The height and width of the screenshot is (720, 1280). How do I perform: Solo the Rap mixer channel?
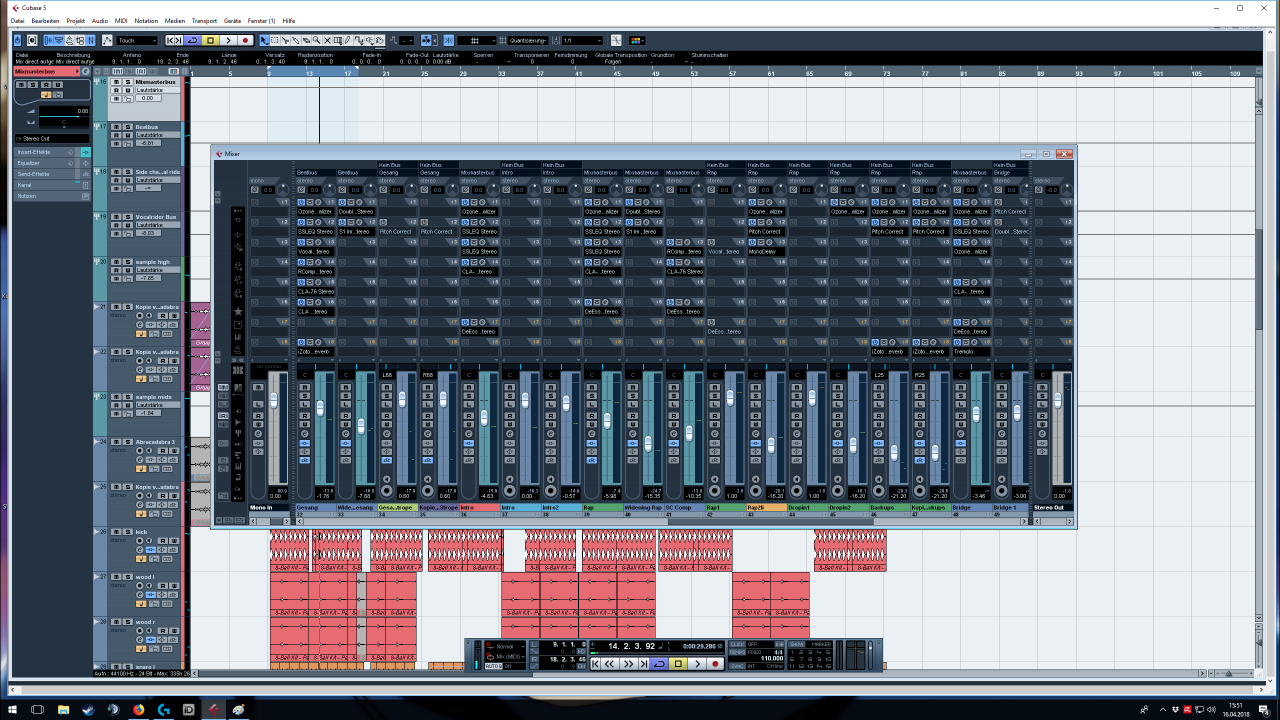(592, 396)
